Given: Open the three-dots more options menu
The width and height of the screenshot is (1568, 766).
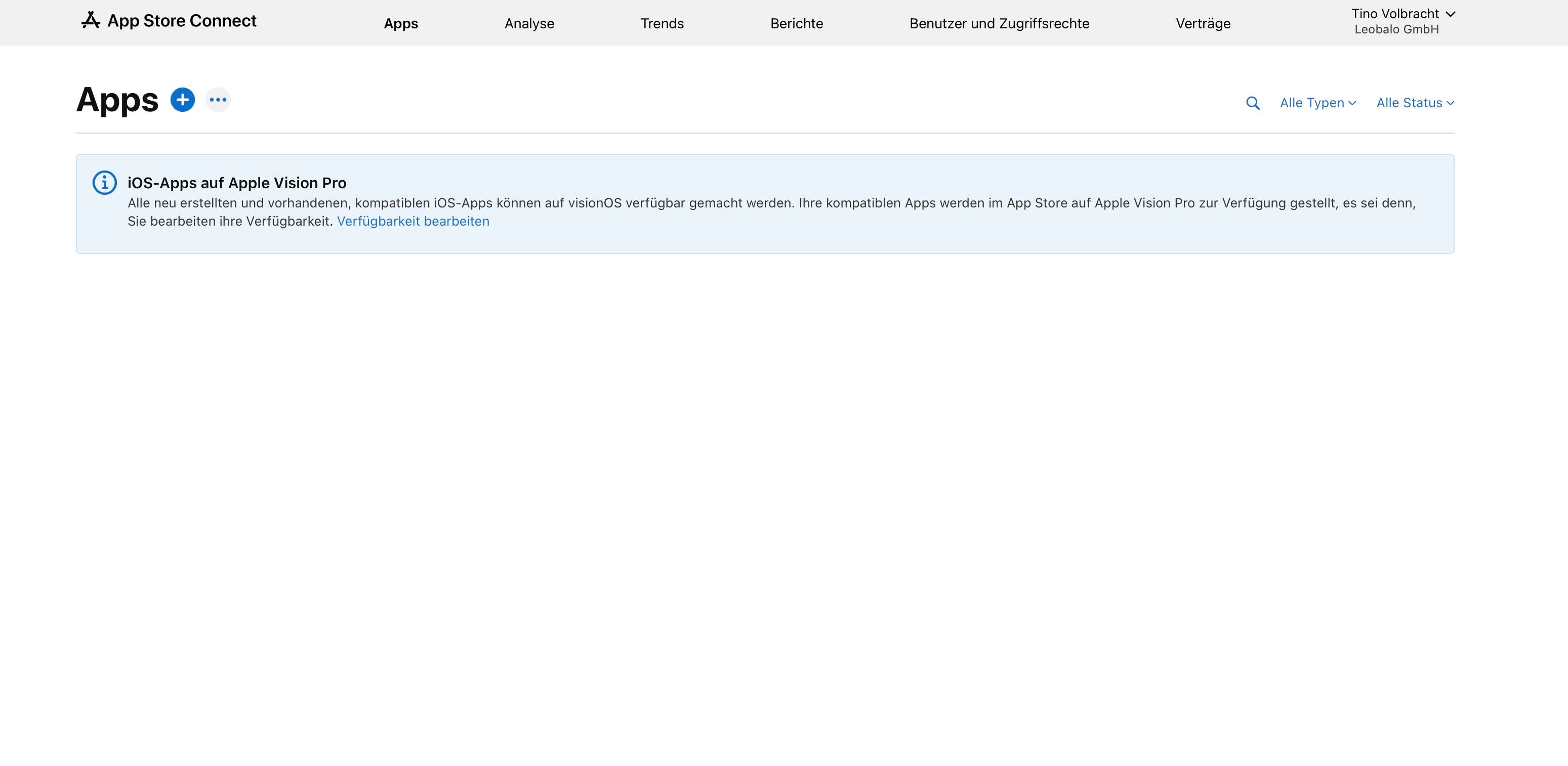Looking at the screenshot, I should tap(218, 100).
